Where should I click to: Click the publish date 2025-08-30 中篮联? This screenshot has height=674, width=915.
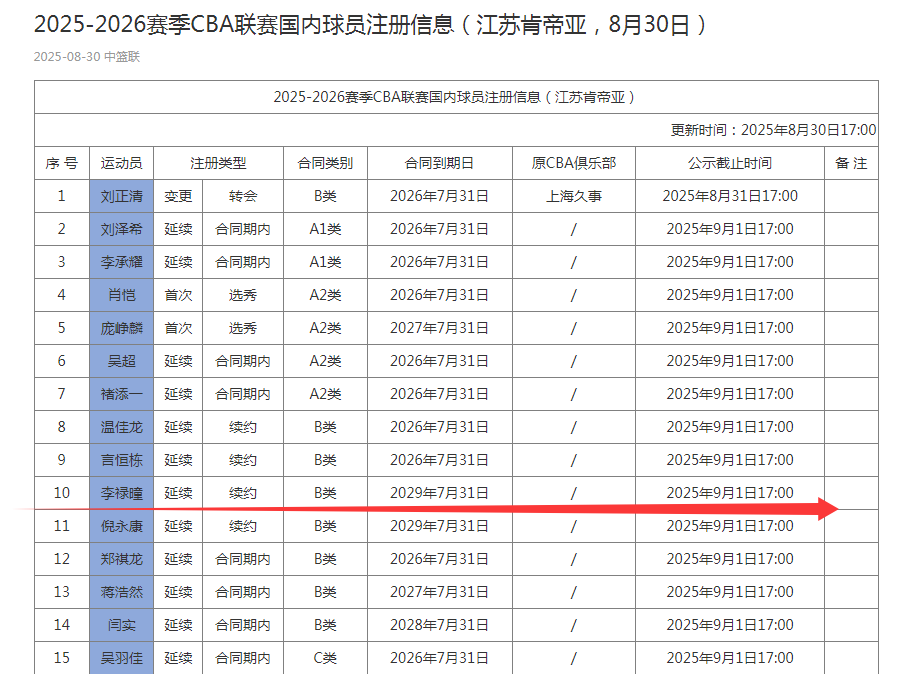coord(87,57)
